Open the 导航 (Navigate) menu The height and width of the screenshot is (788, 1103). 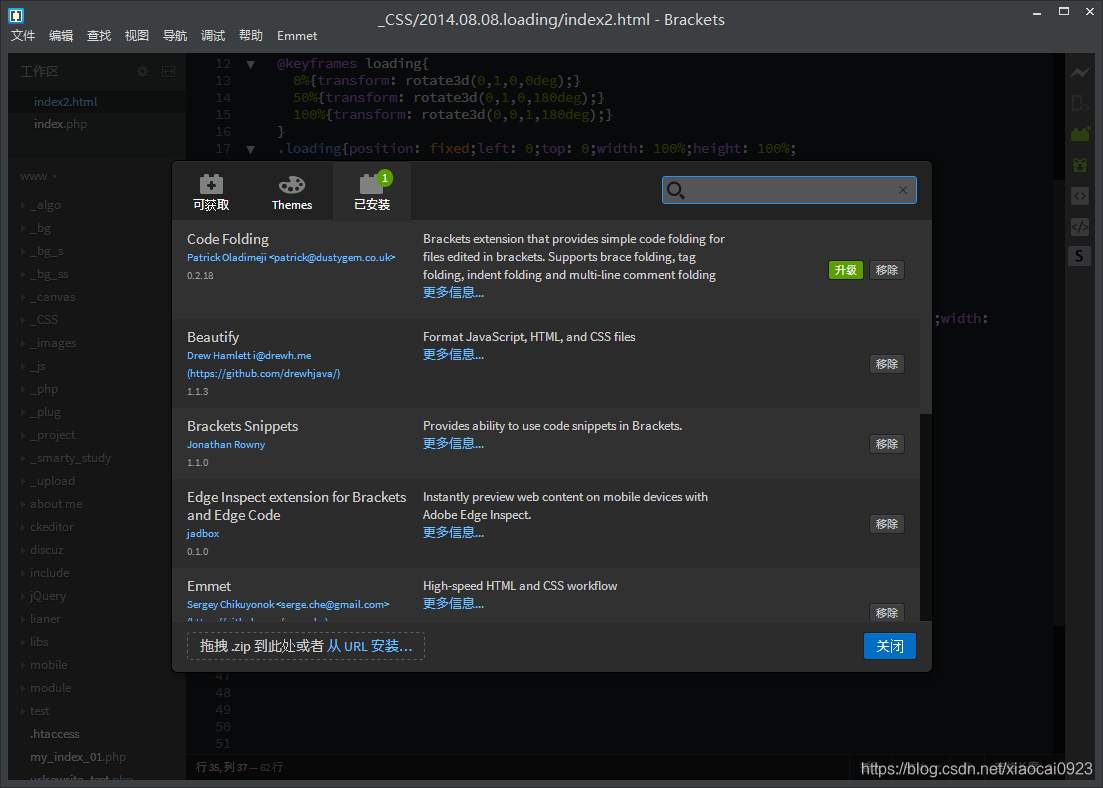(x=175, y=36)
